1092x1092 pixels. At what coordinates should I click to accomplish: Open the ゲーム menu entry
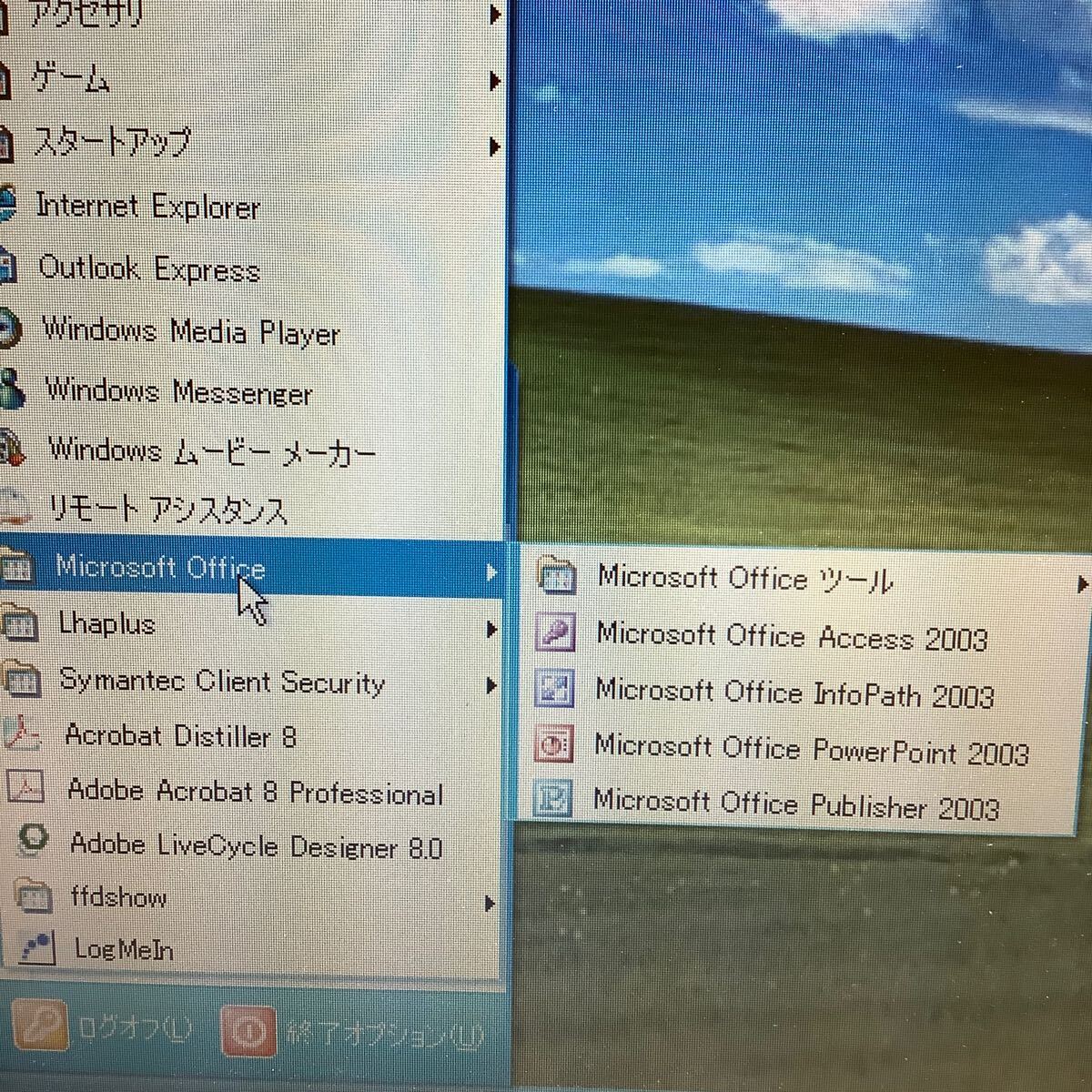(70, 78)
